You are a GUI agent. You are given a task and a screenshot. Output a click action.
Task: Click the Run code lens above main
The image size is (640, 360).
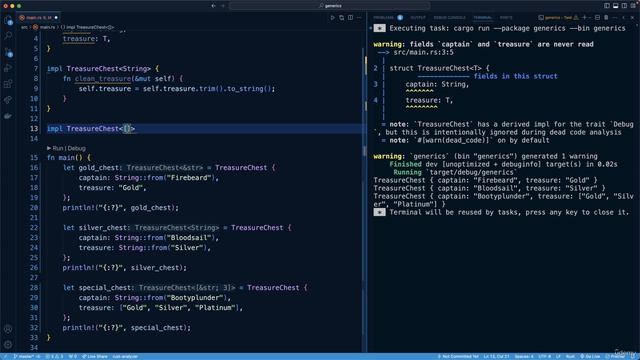tap(58, 148)
